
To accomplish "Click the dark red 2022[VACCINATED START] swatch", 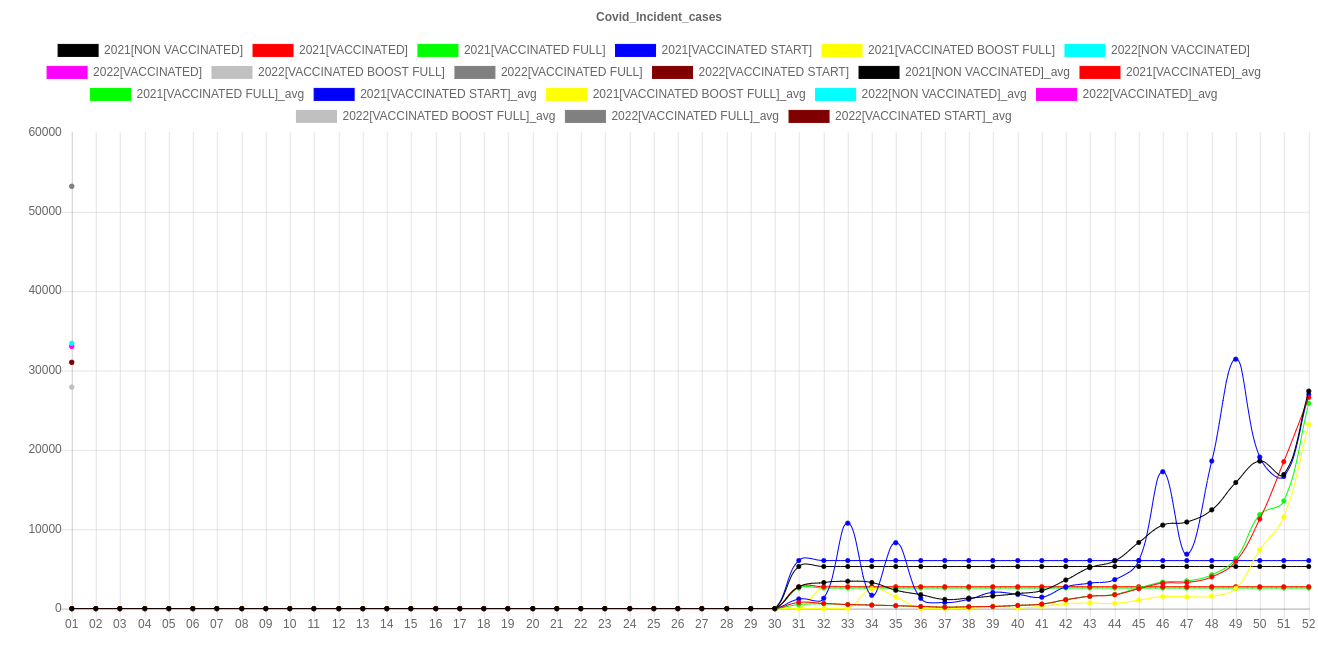I will tap(672, 72).
